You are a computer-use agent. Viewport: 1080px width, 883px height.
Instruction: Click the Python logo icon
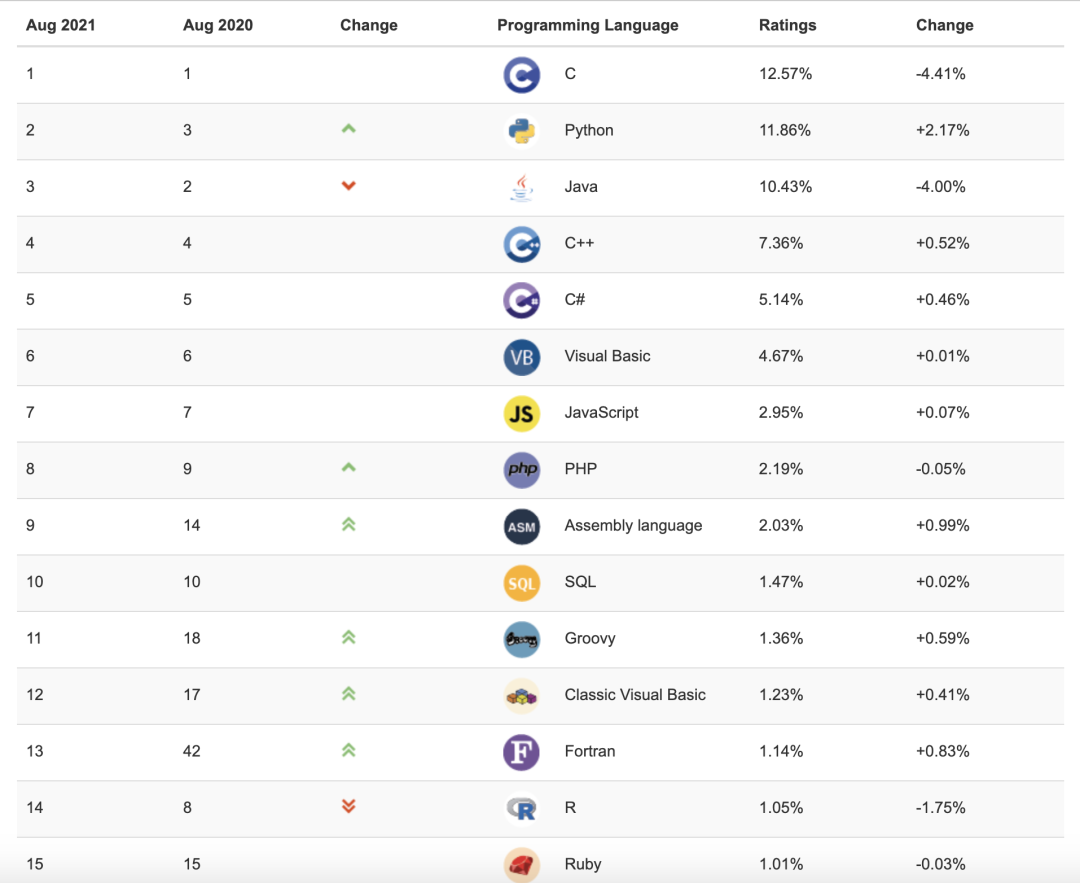pyautogui.click(x=521, y=131)
